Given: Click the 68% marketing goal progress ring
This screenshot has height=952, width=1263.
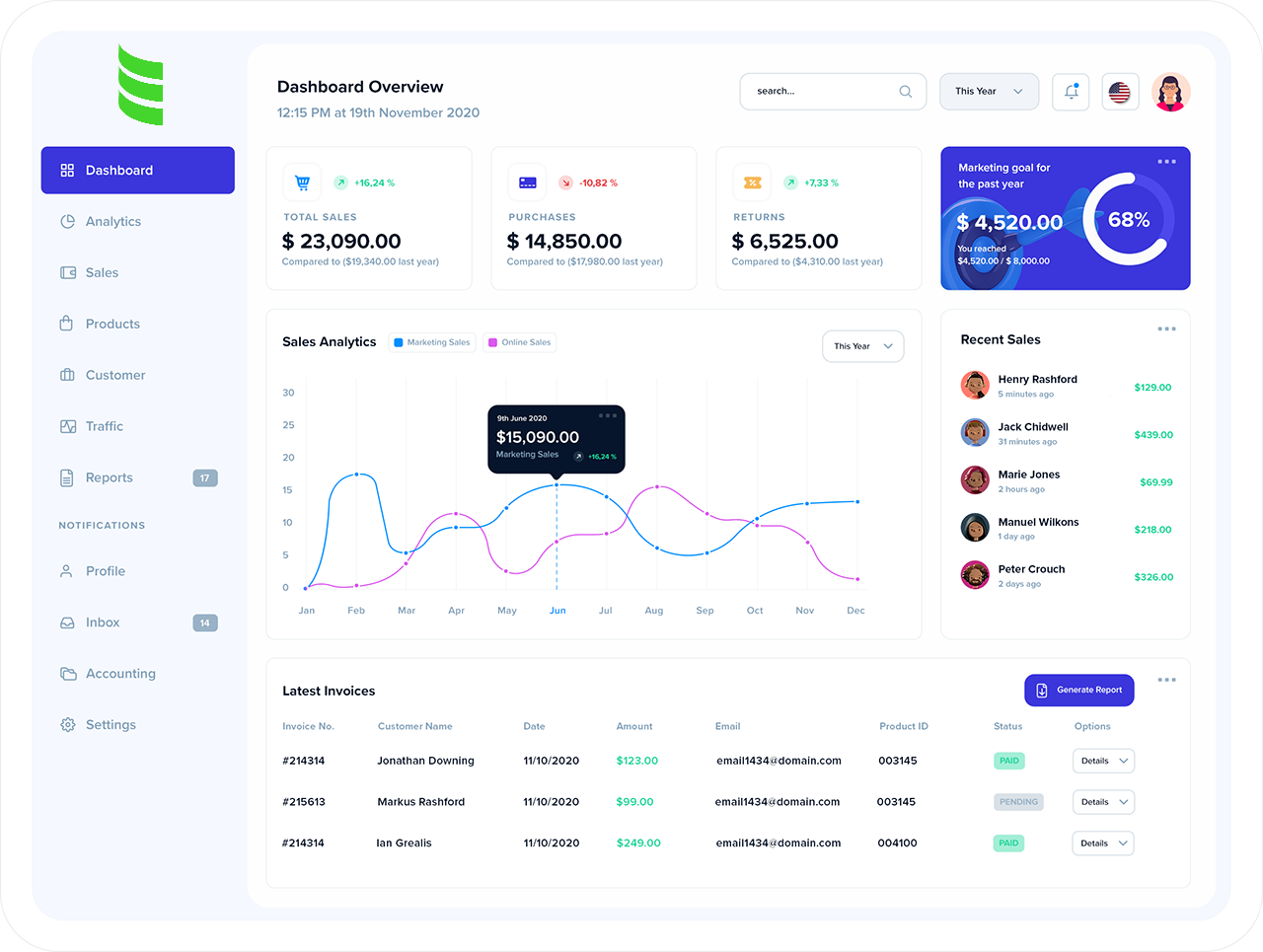Looking at the screenshot, I should [x=1128, y=219].
